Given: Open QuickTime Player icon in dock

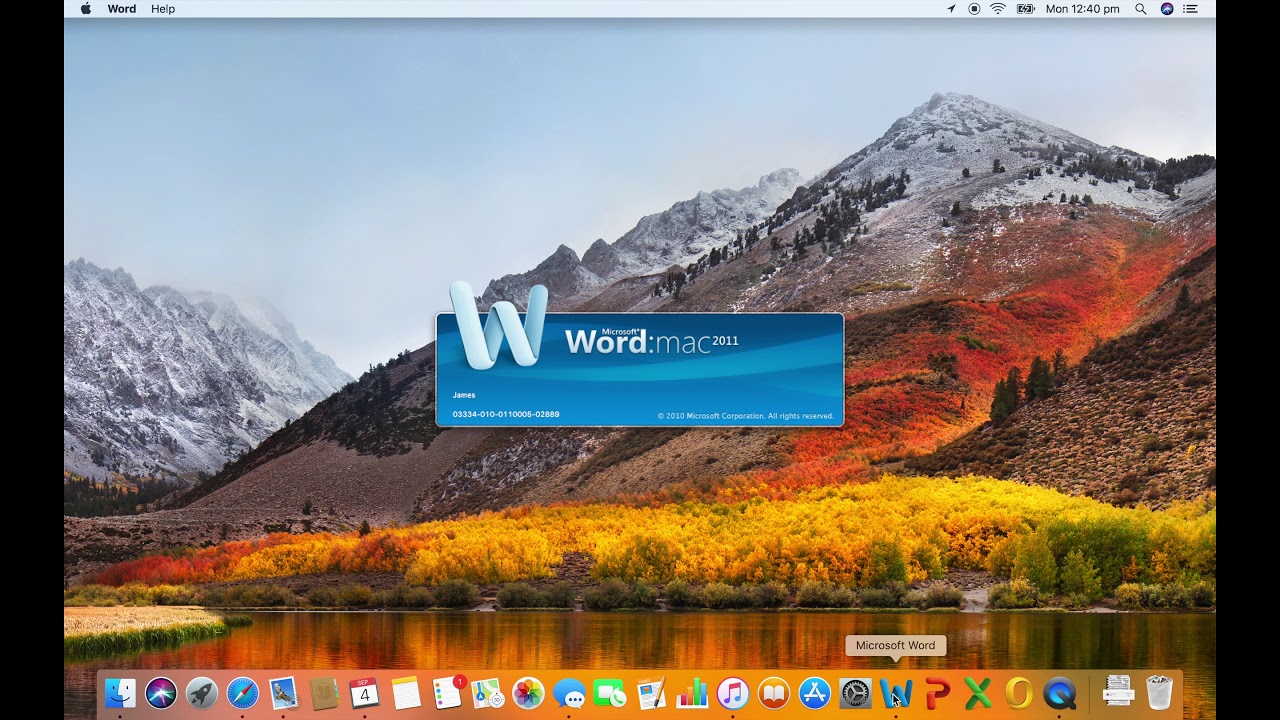Looking at the screenshot, I should 1060,692.
